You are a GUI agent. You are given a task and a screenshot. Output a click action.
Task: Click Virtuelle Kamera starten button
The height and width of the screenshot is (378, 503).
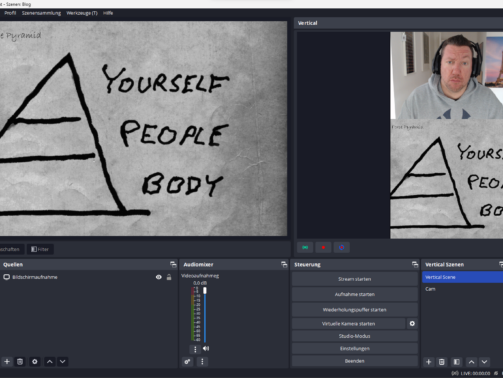348,324
